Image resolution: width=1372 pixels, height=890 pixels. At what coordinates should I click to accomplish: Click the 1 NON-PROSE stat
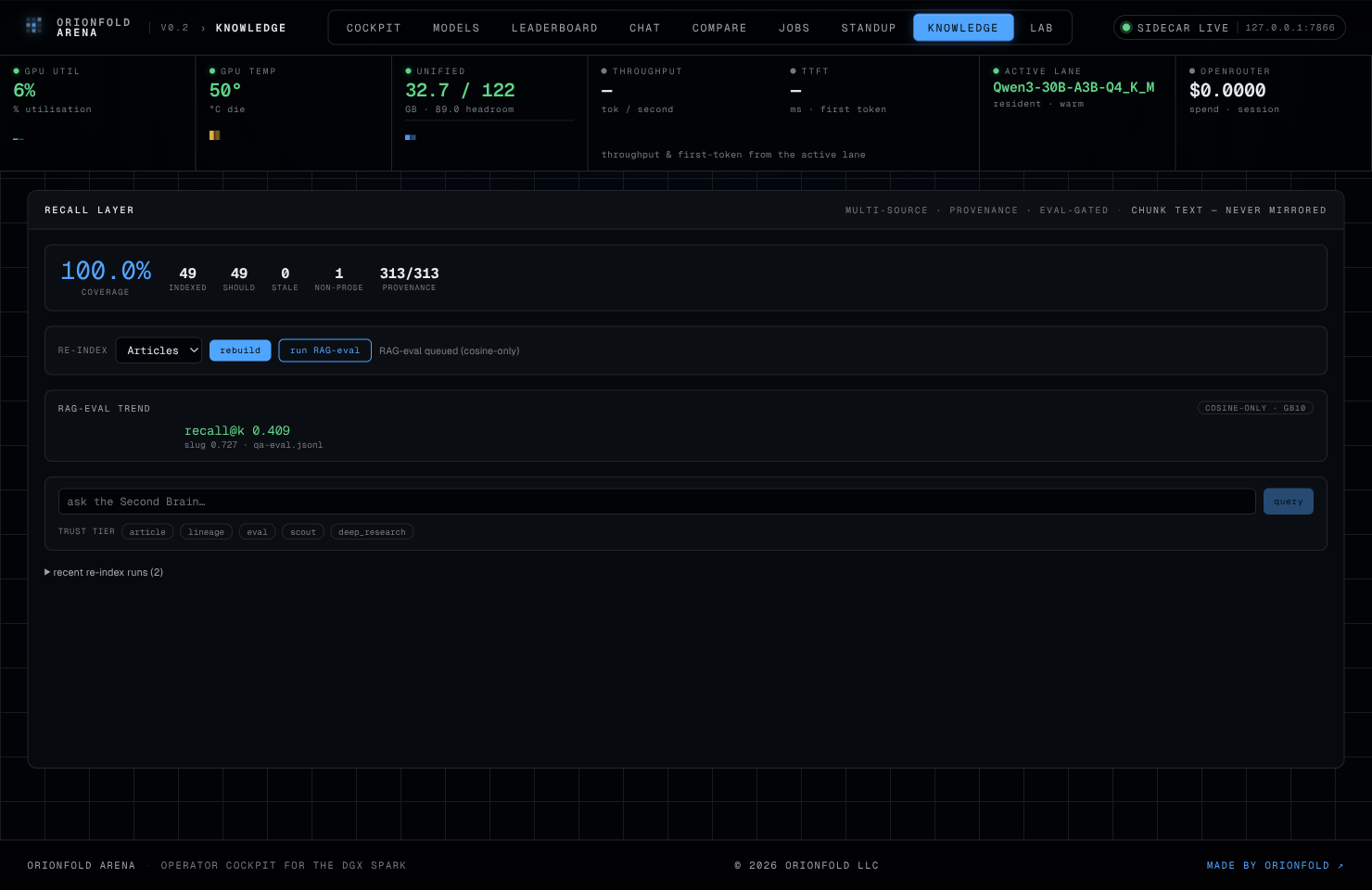click(338, 279)
